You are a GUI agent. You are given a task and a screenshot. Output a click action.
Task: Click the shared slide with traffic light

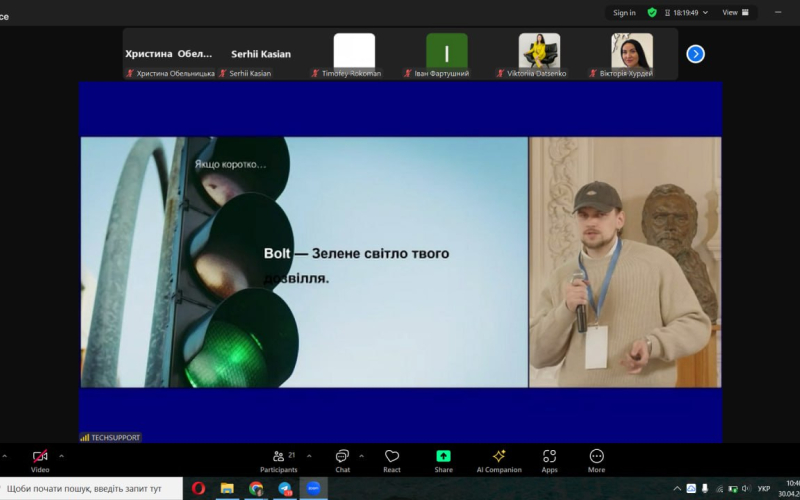[304, 262]
